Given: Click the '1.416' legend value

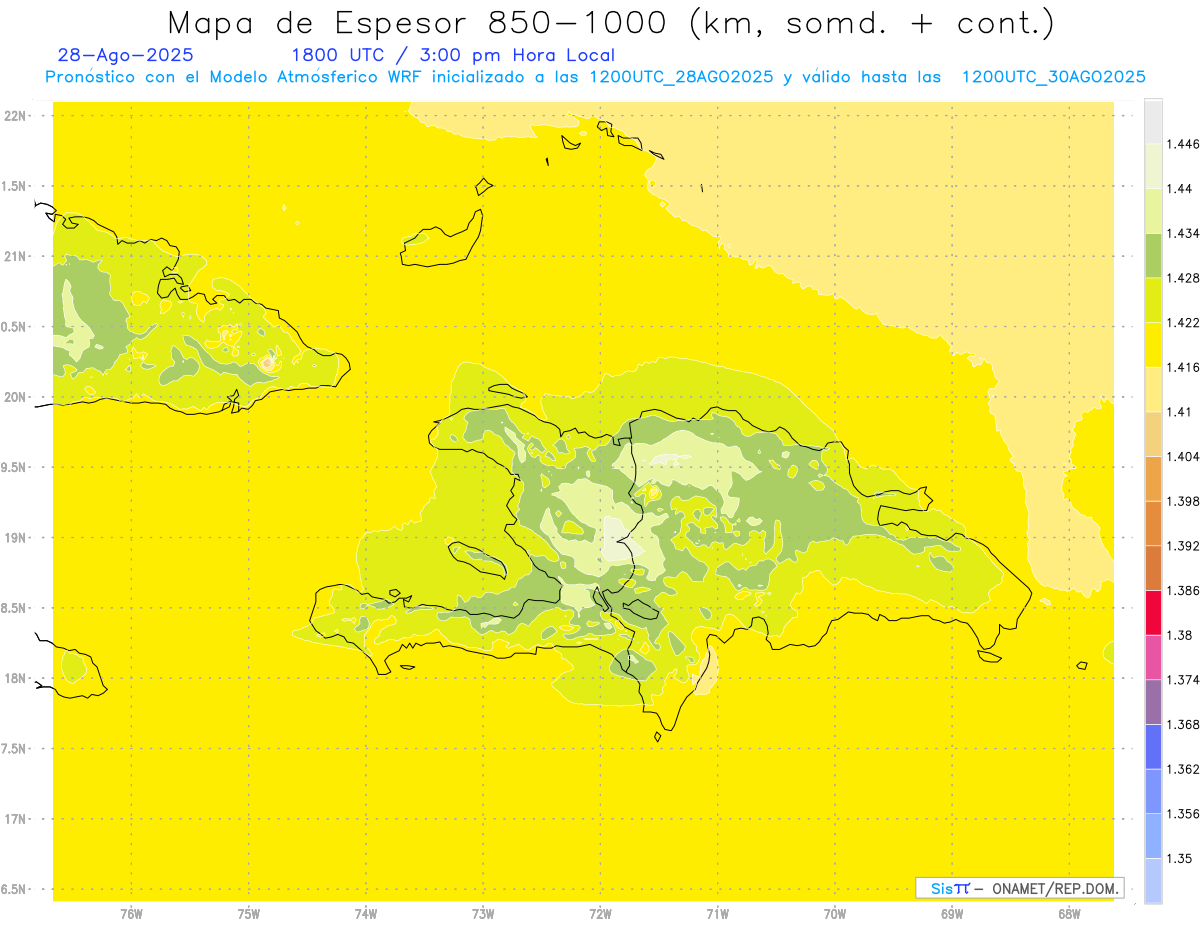Looking at the screenshot, I should tap(1183, 367).
